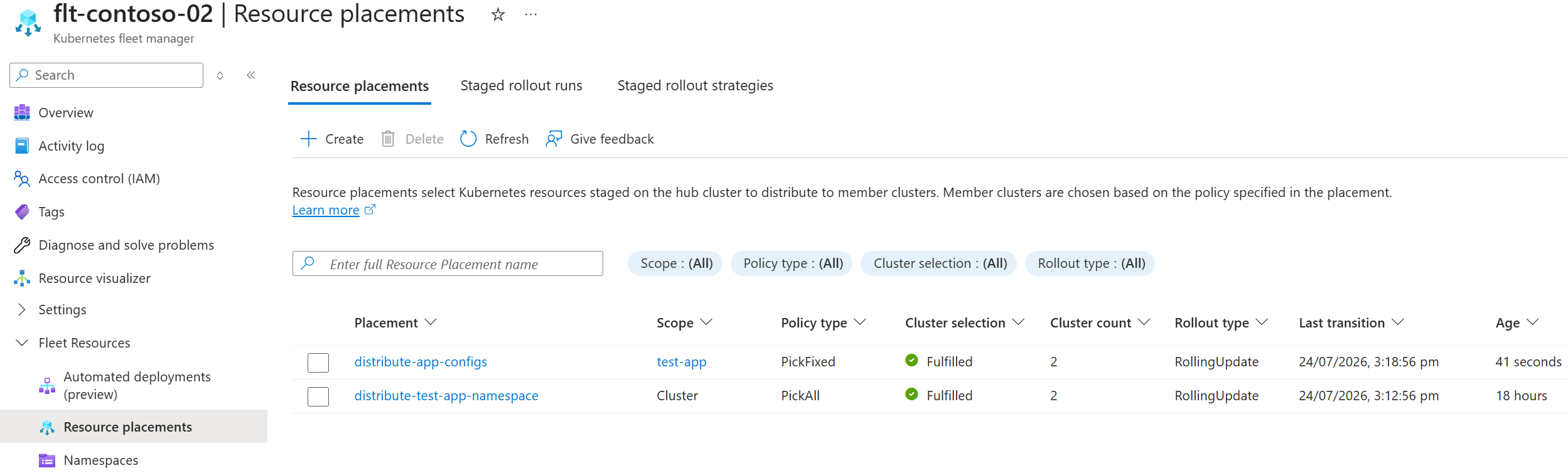Select the distribute-test-app-namespace row checkbox
Viewport: 1568px width, 473px height.
(318, 396)
